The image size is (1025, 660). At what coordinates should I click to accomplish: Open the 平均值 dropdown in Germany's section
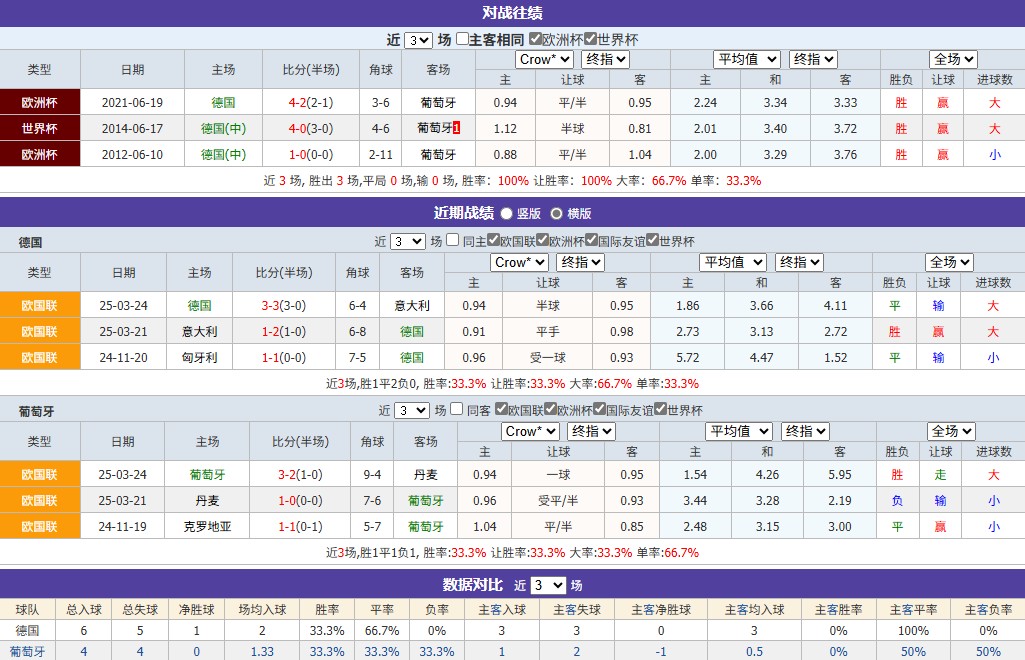(732, 262)
